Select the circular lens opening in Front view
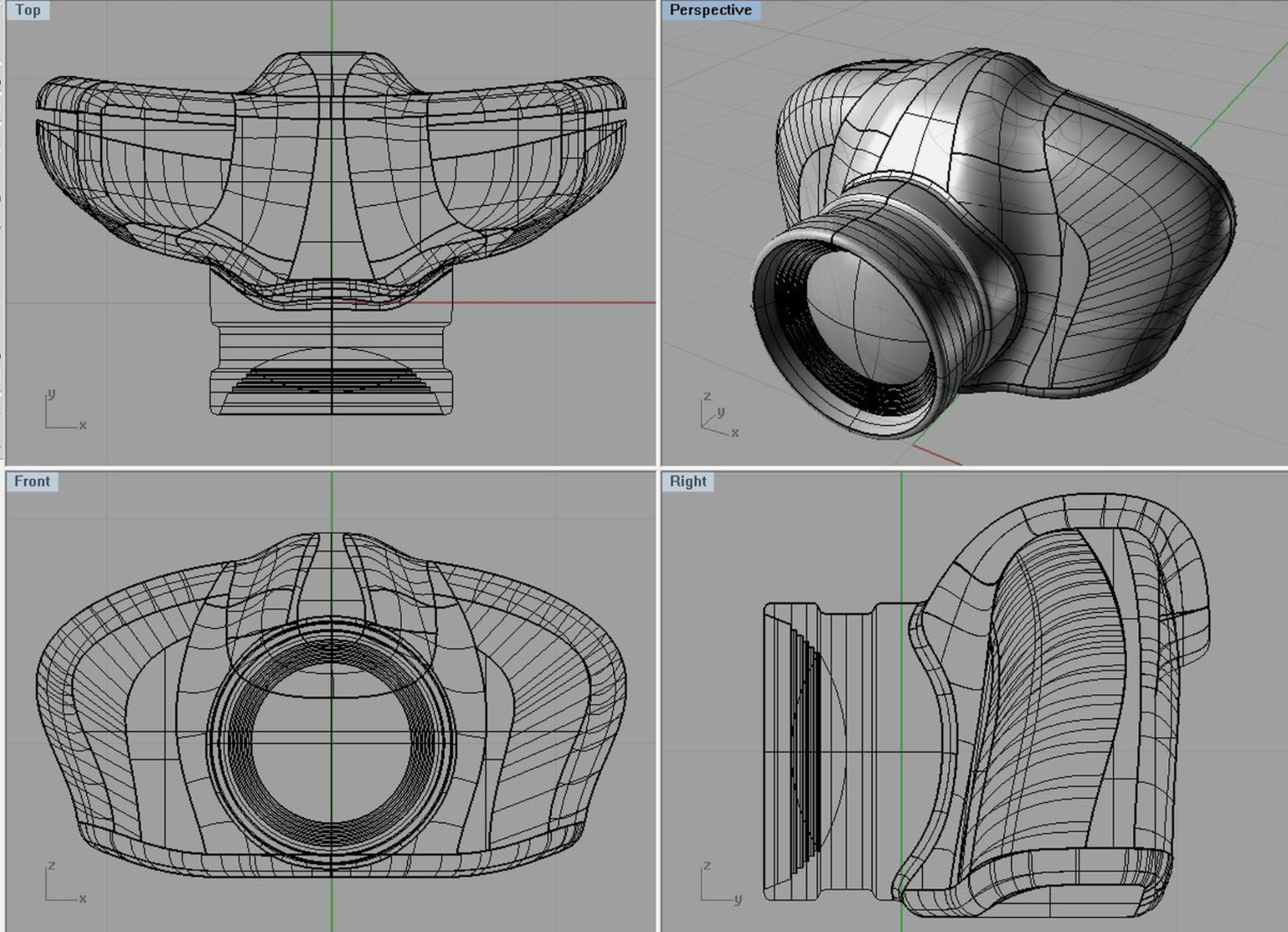The image size is (1288, 932). click(333, 737)
